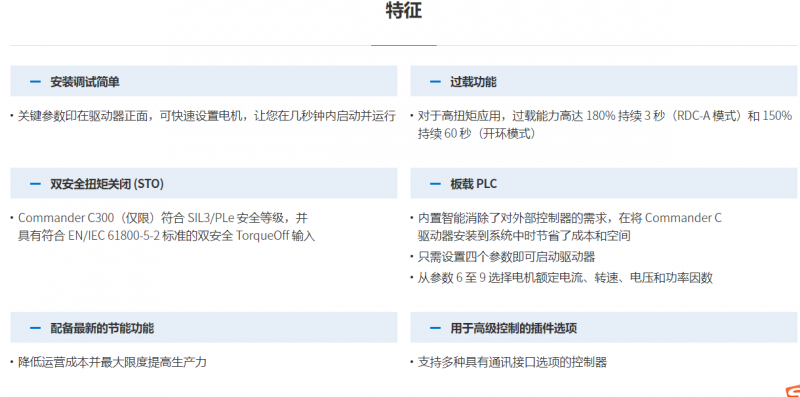Click the minus icon beside 双安全扭矩关闭 (STO)

coord(35,184)
